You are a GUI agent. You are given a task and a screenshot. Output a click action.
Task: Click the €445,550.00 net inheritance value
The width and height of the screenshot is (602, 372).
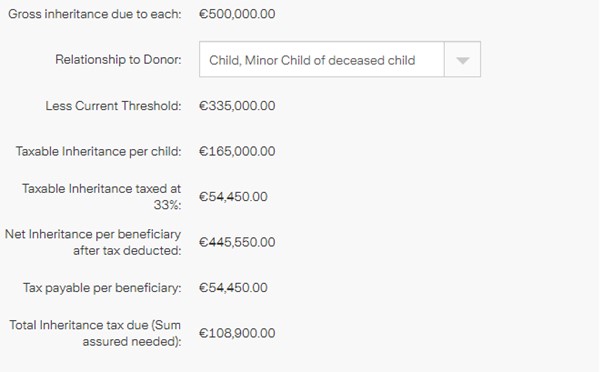coord(237,242)
